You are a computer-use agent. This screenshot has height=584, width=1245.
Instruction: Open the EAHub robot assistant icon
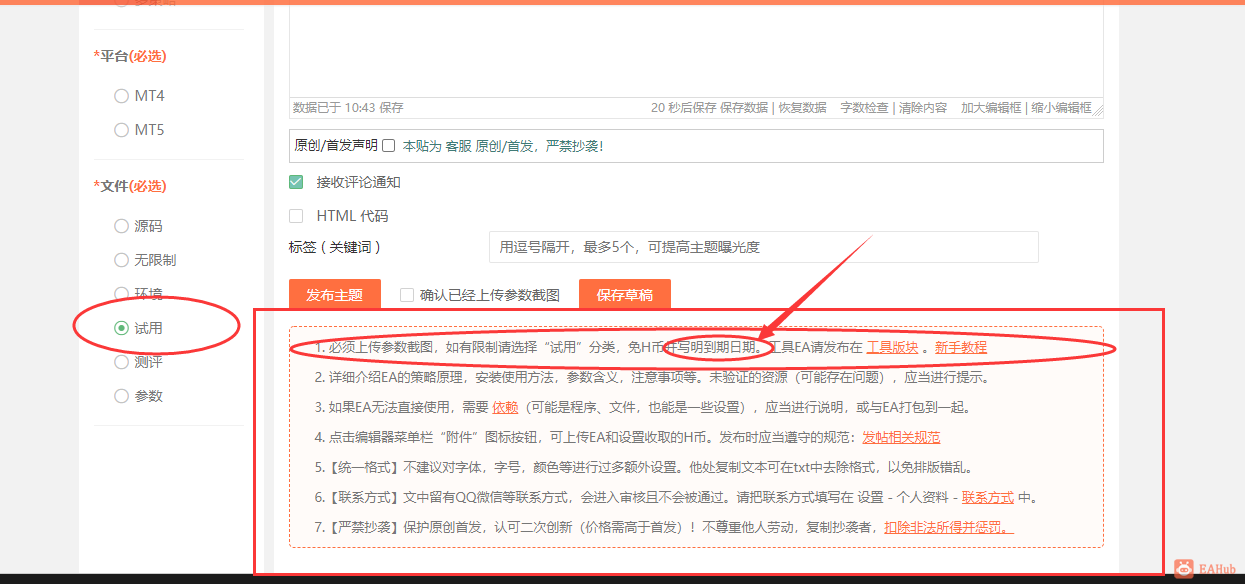1186,566
